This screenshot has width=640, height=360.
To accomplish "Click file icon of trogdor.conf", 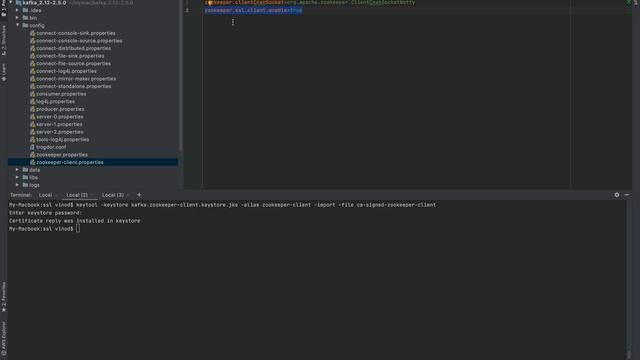I will (32, 147).
